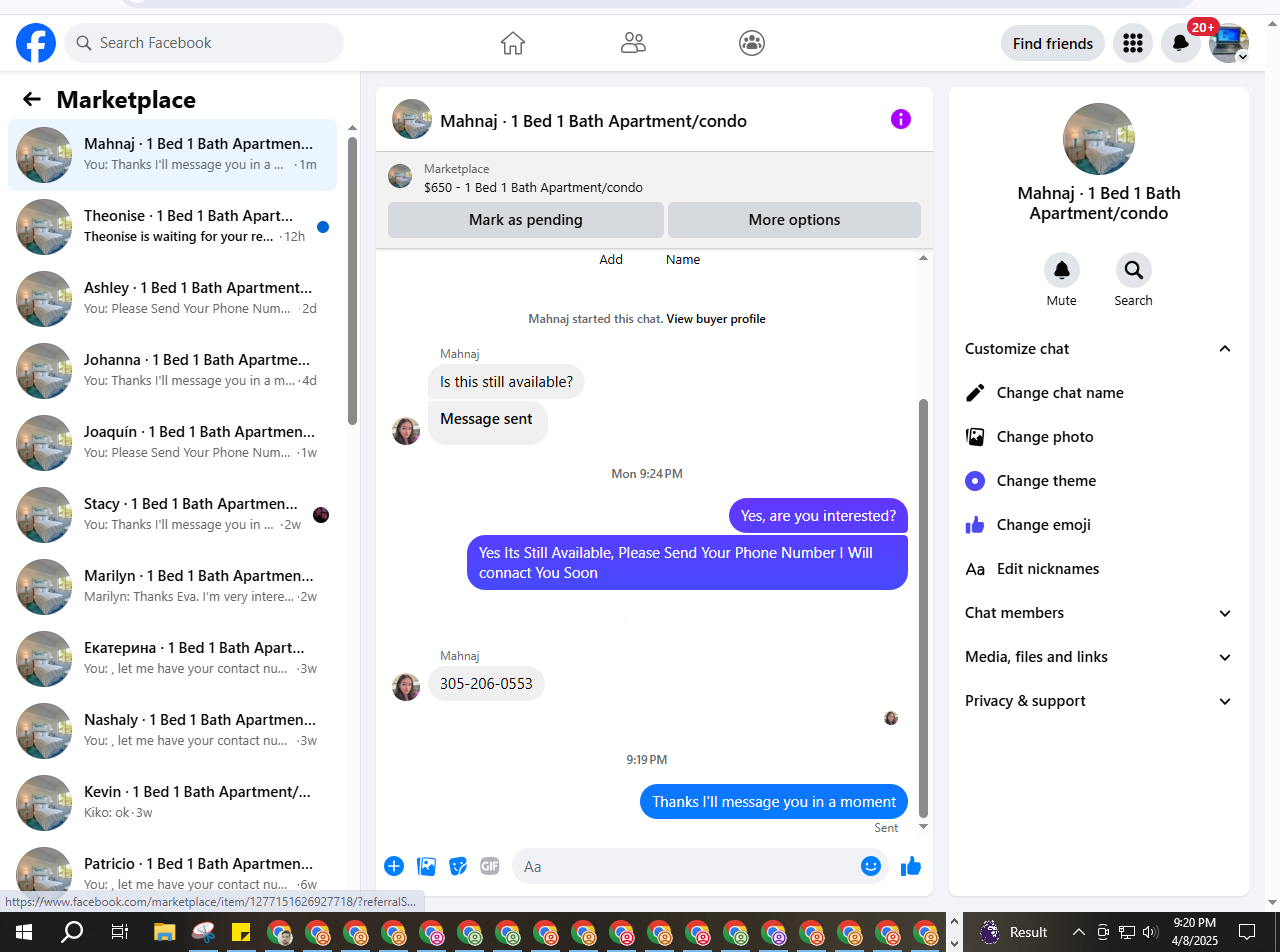Click the Search Facebook field

pos(204,43)
